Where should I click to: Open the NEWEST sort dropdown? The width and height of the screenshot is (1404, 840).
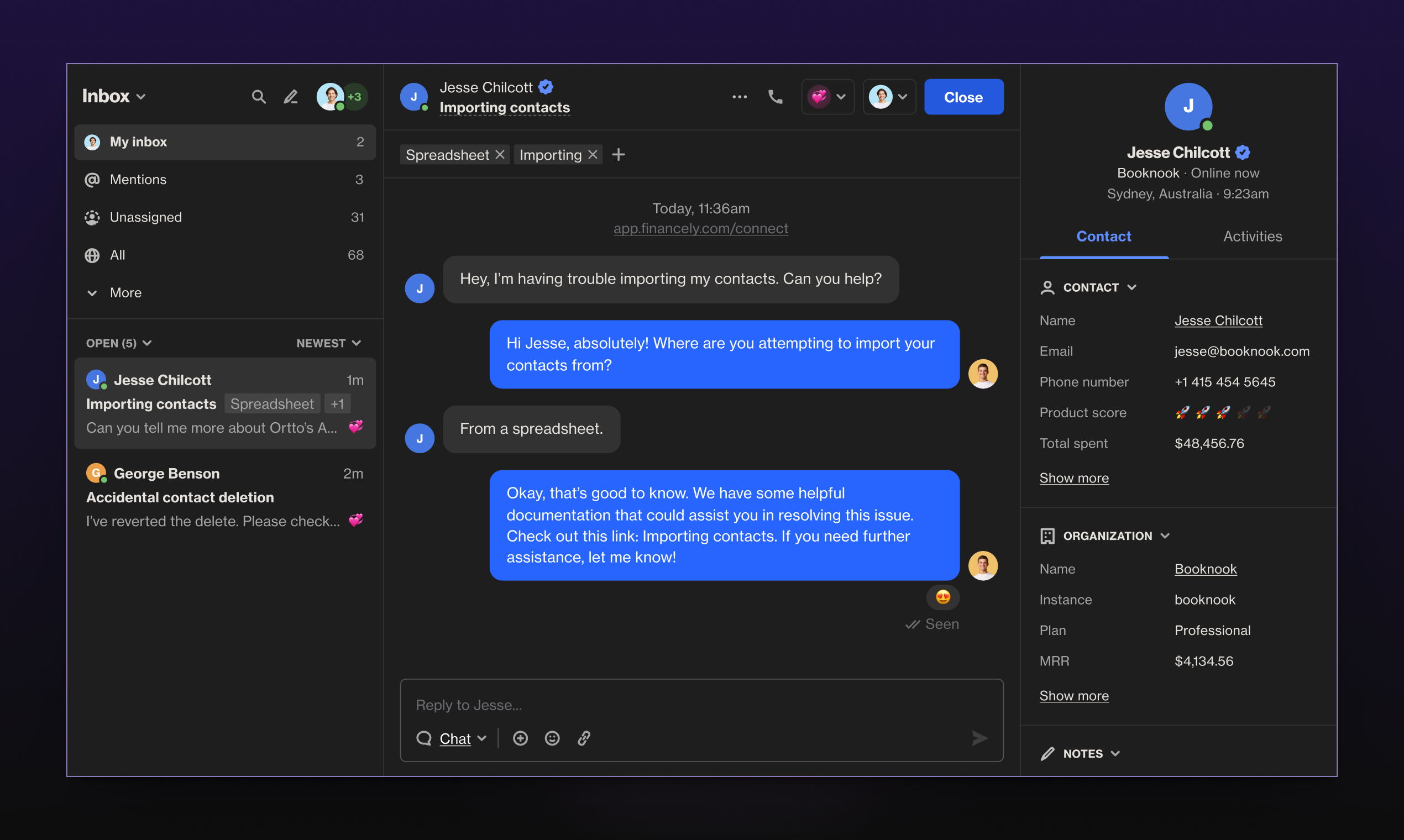click(x=328, y=343)
